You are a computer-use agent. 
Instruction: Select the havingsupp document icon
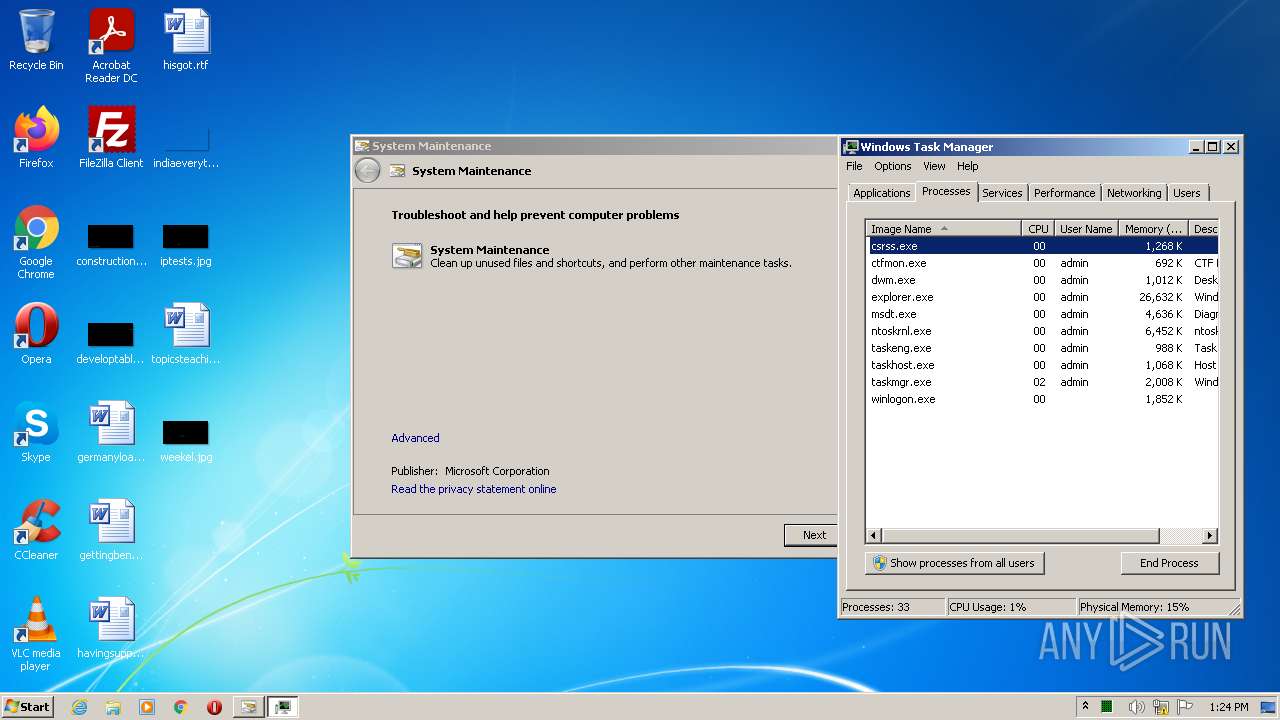coord(111,628)
